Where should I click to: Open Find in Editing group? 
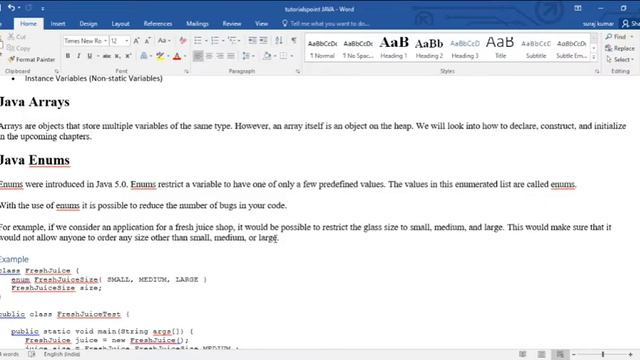pos(616,37)
